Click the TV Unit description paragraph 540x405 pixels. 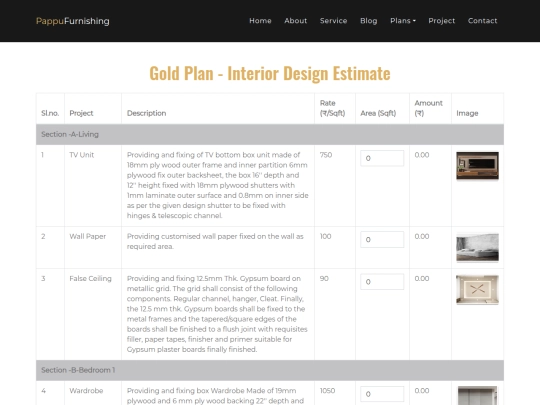(x=218, y=185)
